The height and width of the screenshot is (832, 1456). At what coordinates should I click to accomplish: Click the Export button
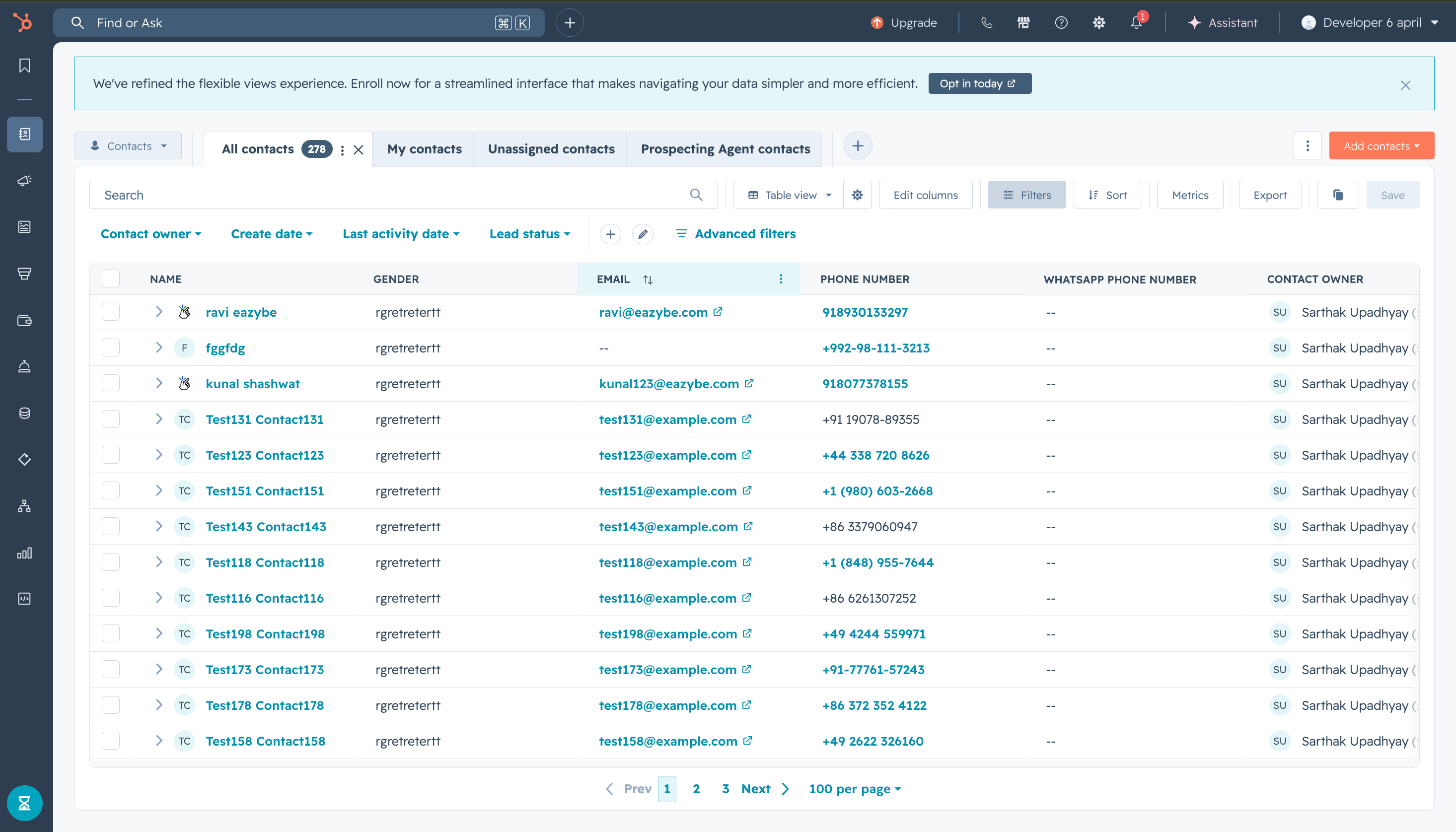tap(1270, 195)
